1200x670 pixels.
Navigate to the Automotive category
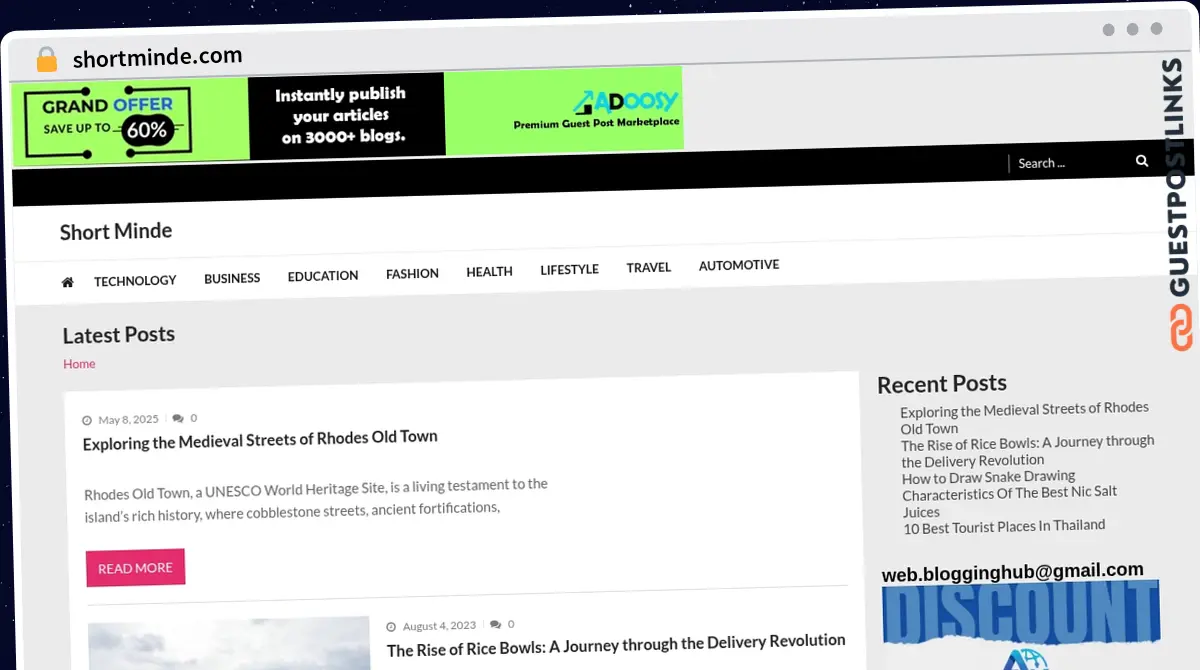point(738,265)
